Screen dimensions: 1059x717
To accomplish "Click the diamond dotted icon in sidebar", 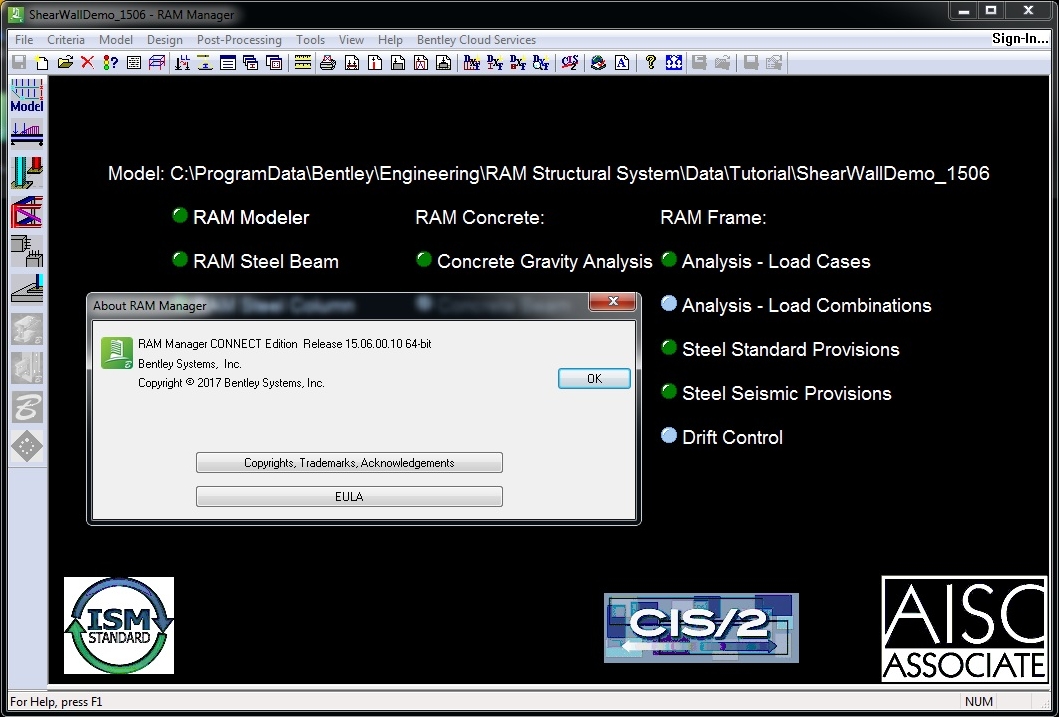I will [x=27, y=446].
